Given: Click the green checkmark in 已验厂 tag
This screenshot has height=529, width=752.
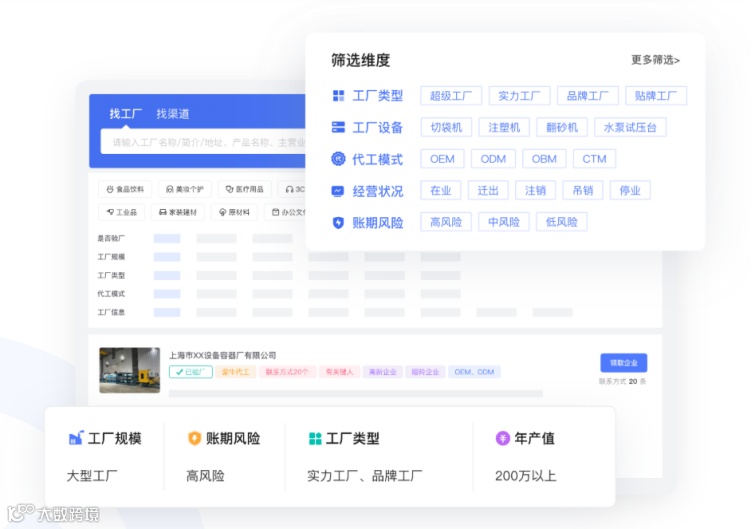Looking at the screenshot, I should click(179, 372).
